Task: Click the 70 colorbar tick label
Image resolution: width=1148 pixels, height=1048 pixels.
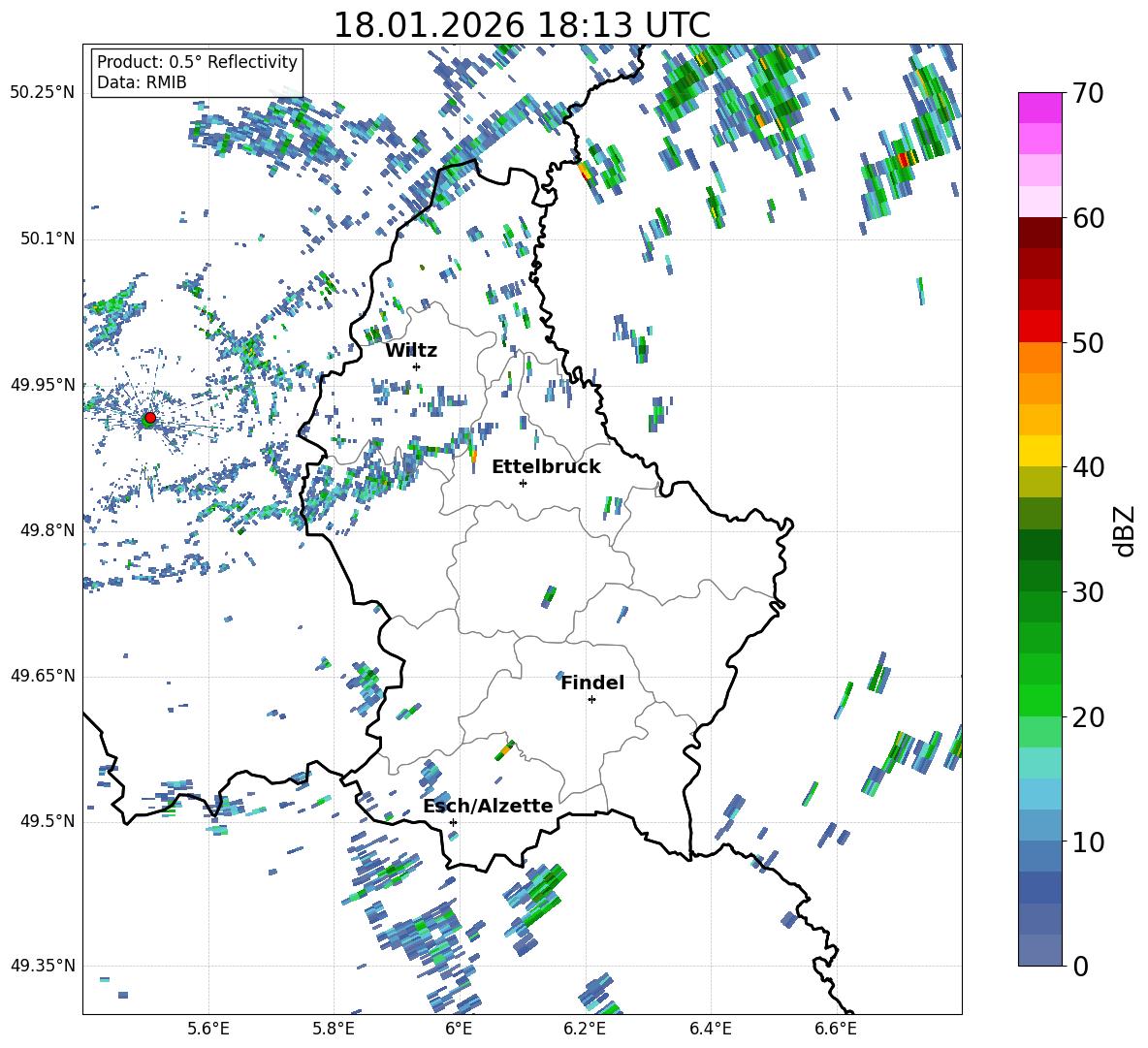Action: point(1088,94)
